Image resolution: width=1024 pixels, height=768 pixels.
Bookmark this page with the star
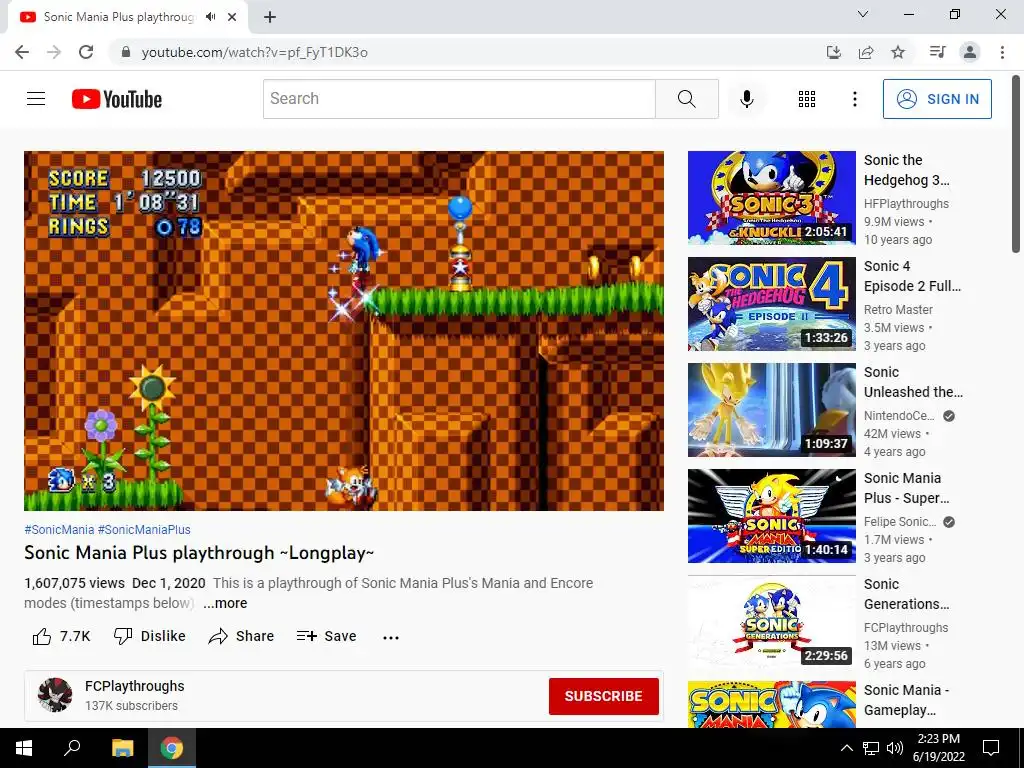[x=898, y=52]
